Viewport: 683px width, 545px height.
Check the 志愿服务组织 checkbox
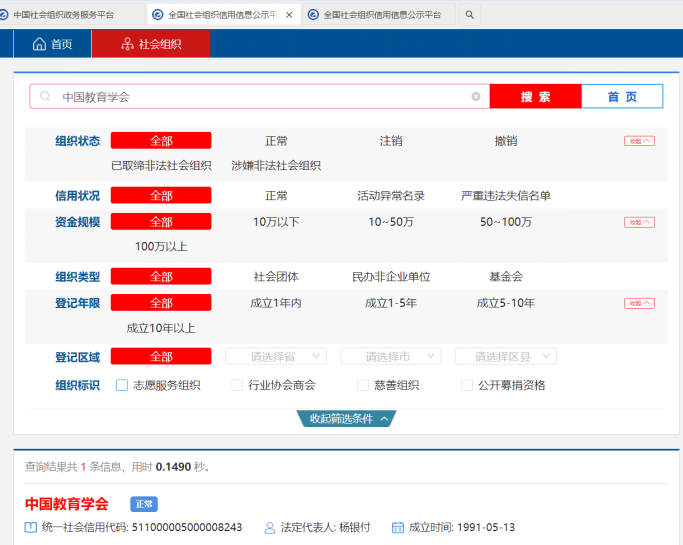(x=122, y=385)
